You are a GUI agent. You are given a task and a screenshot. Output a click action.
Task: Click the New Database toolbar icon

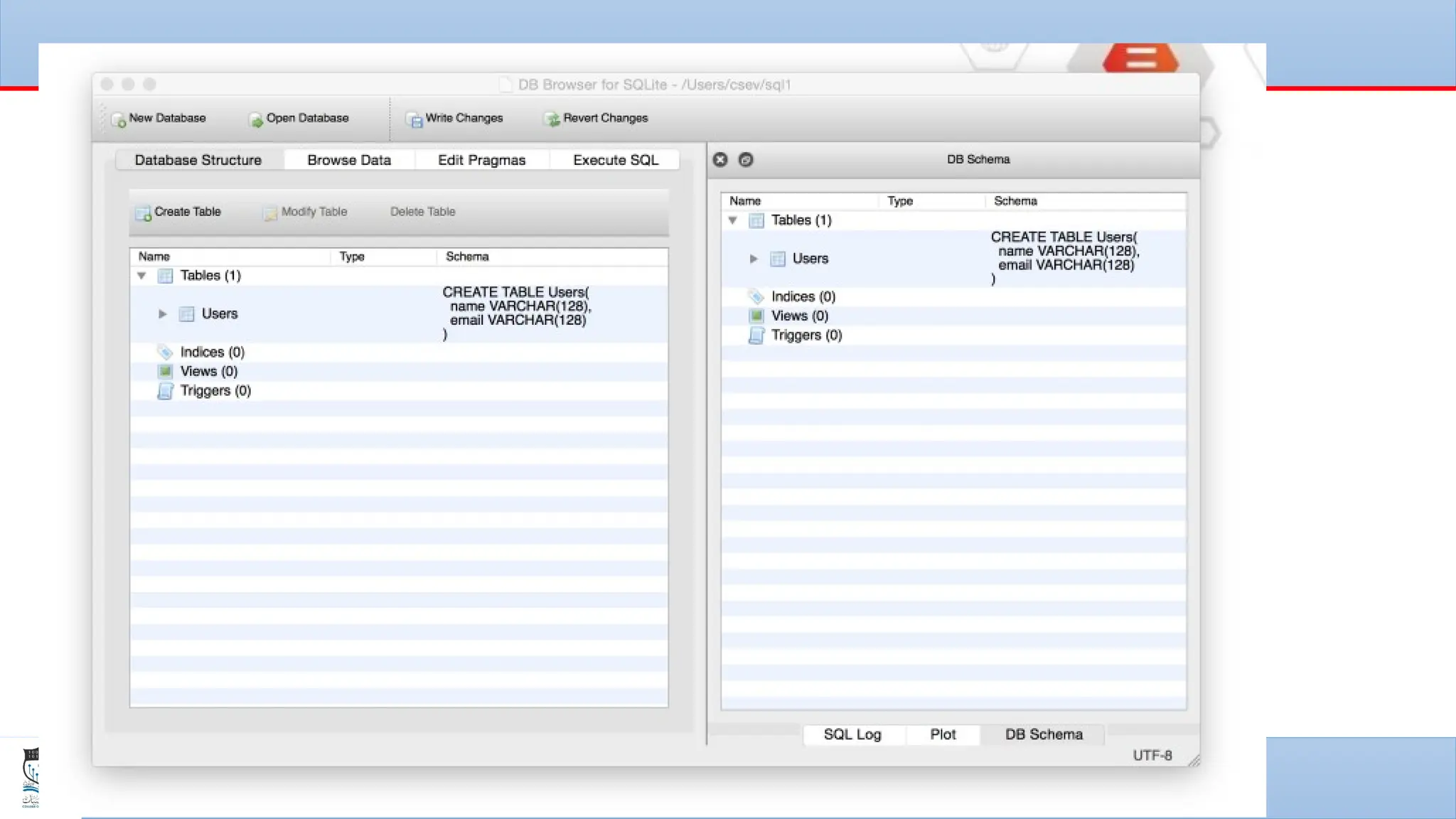(x=119, y=119)
